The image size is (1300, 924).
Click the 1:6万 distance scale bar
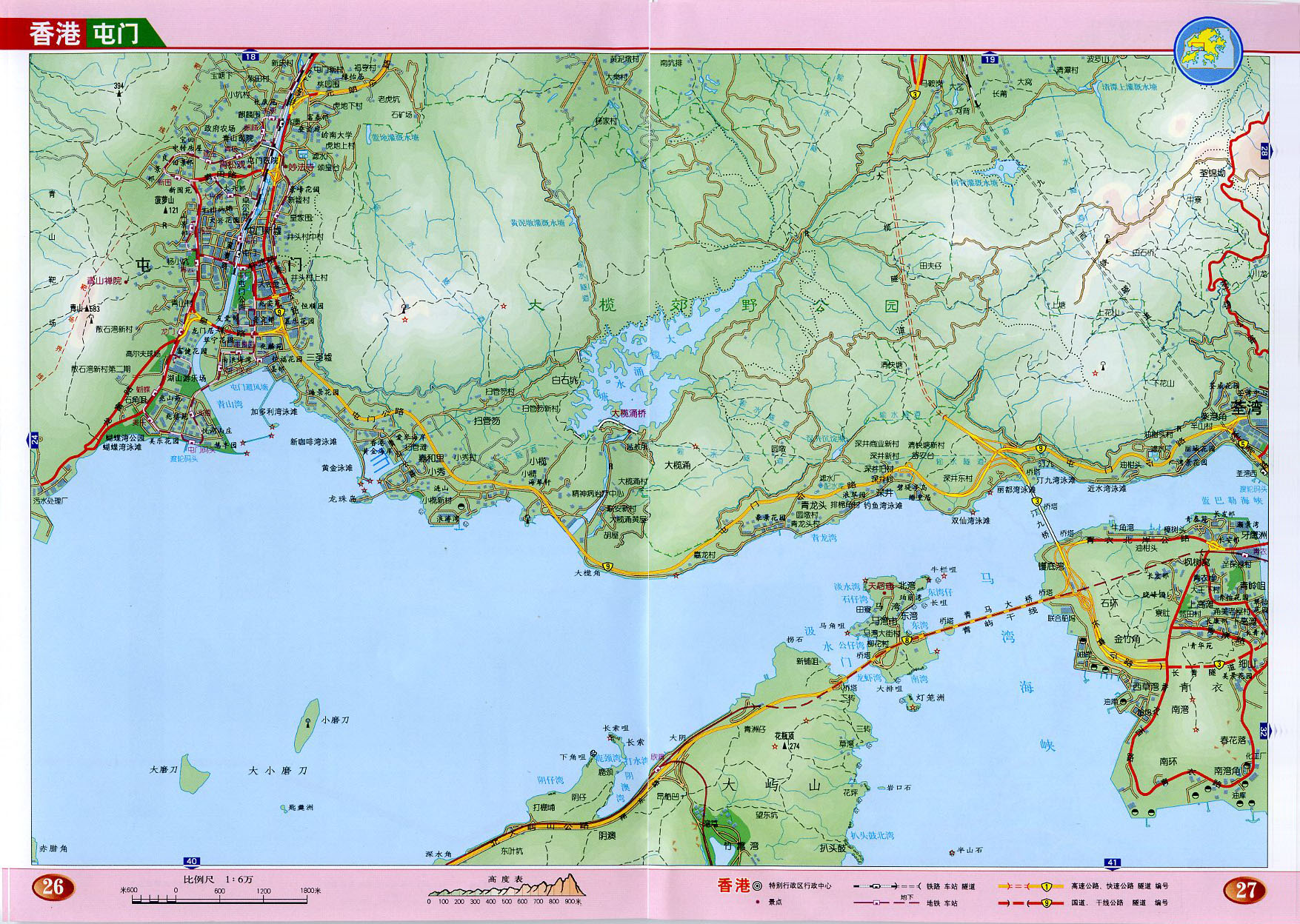pos(219,900)
